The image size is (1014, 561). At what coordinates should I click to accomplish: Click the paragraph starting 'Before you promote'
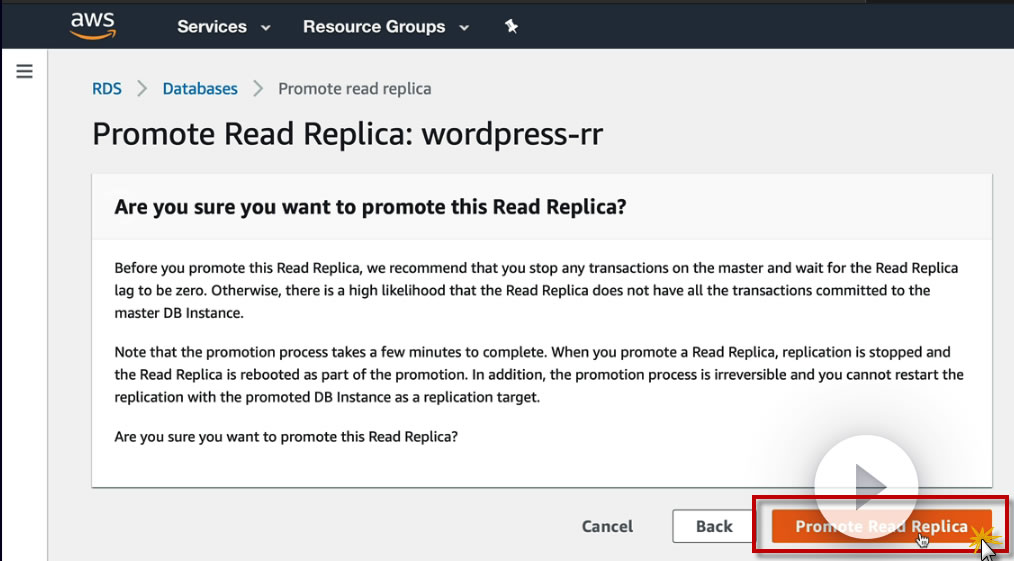click(536, 290)
